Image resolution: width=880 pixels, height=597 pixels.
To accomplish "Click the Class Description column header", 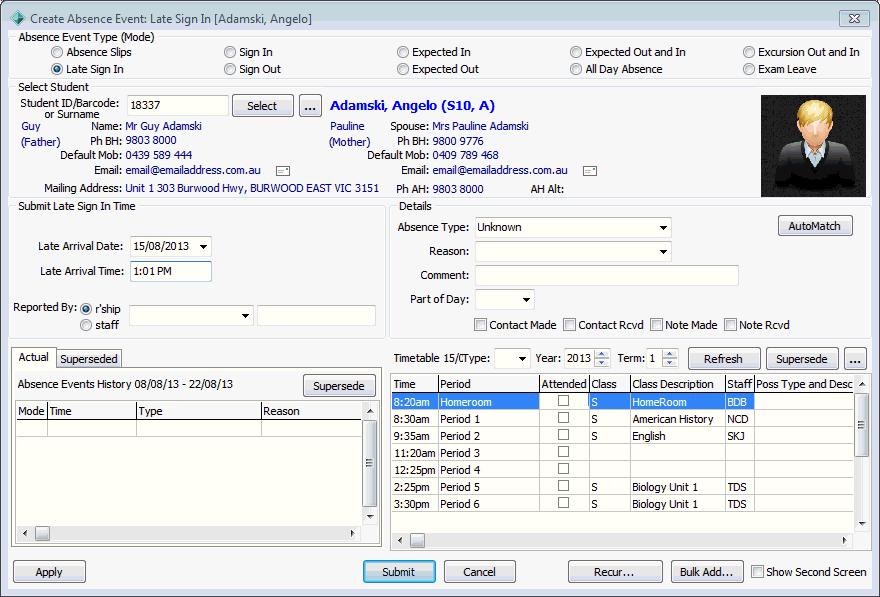I will (x=677, y=384).
